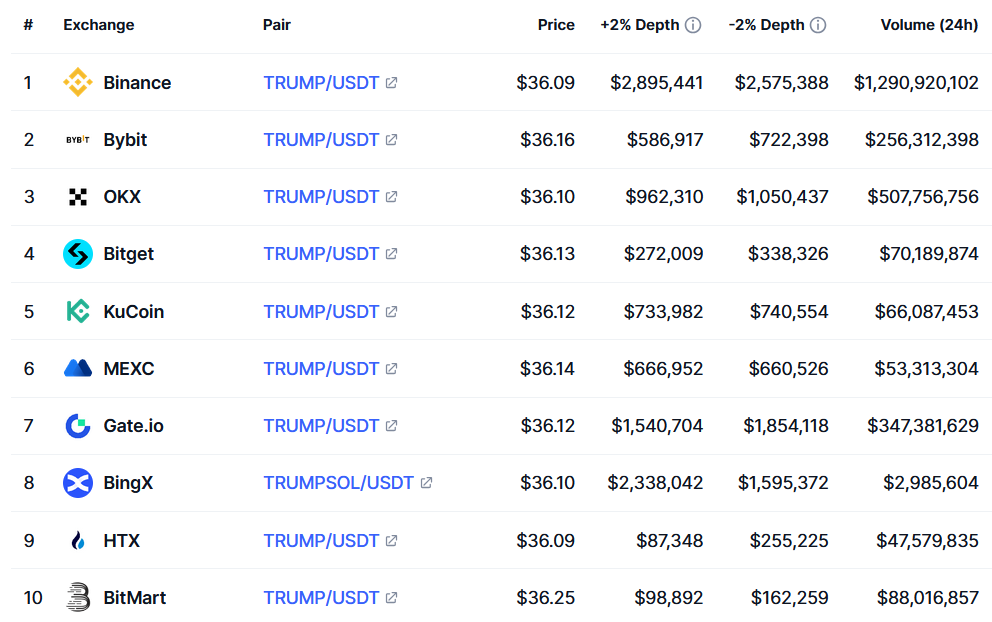
Task: Click the +2% Depth info icon
Action: 693,25
